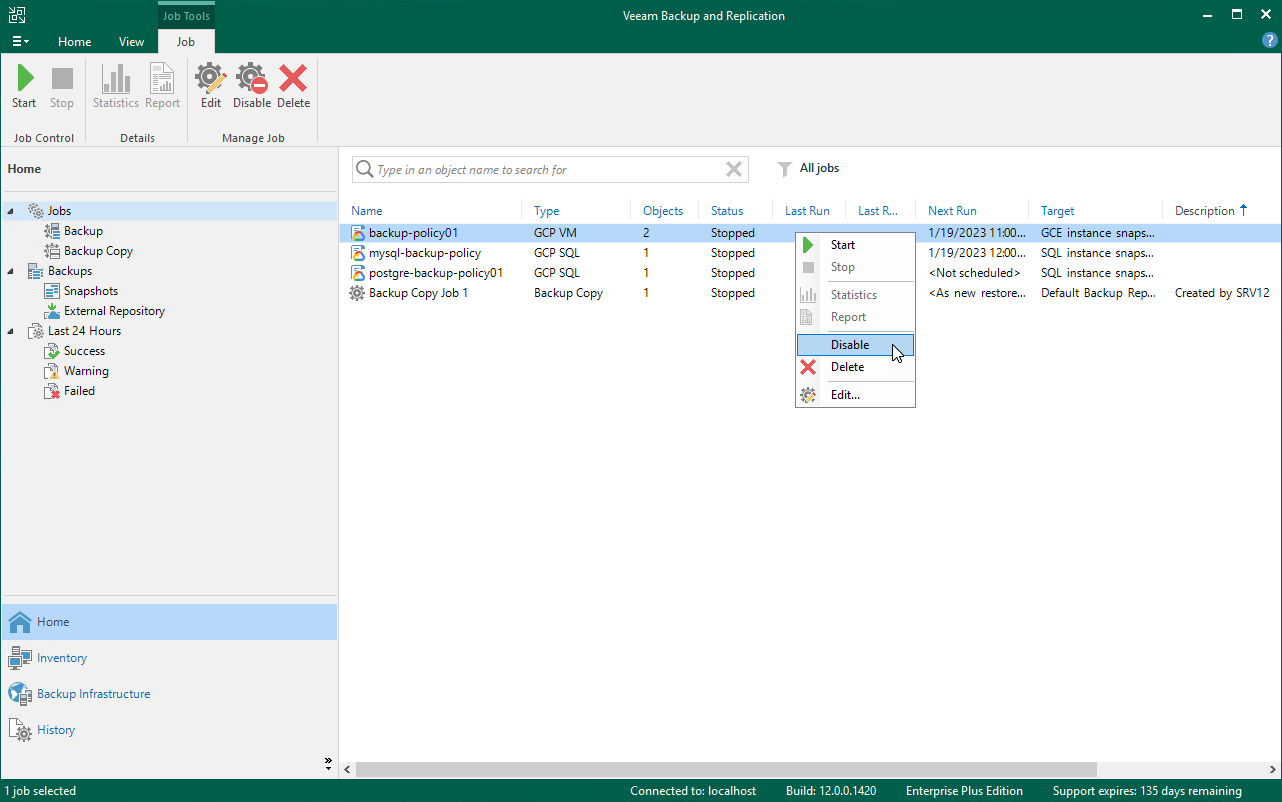The width and height of the screenshot is (1282, 802).
Task: Choose Edit... in the context menu
Action: tap(855, 395)
